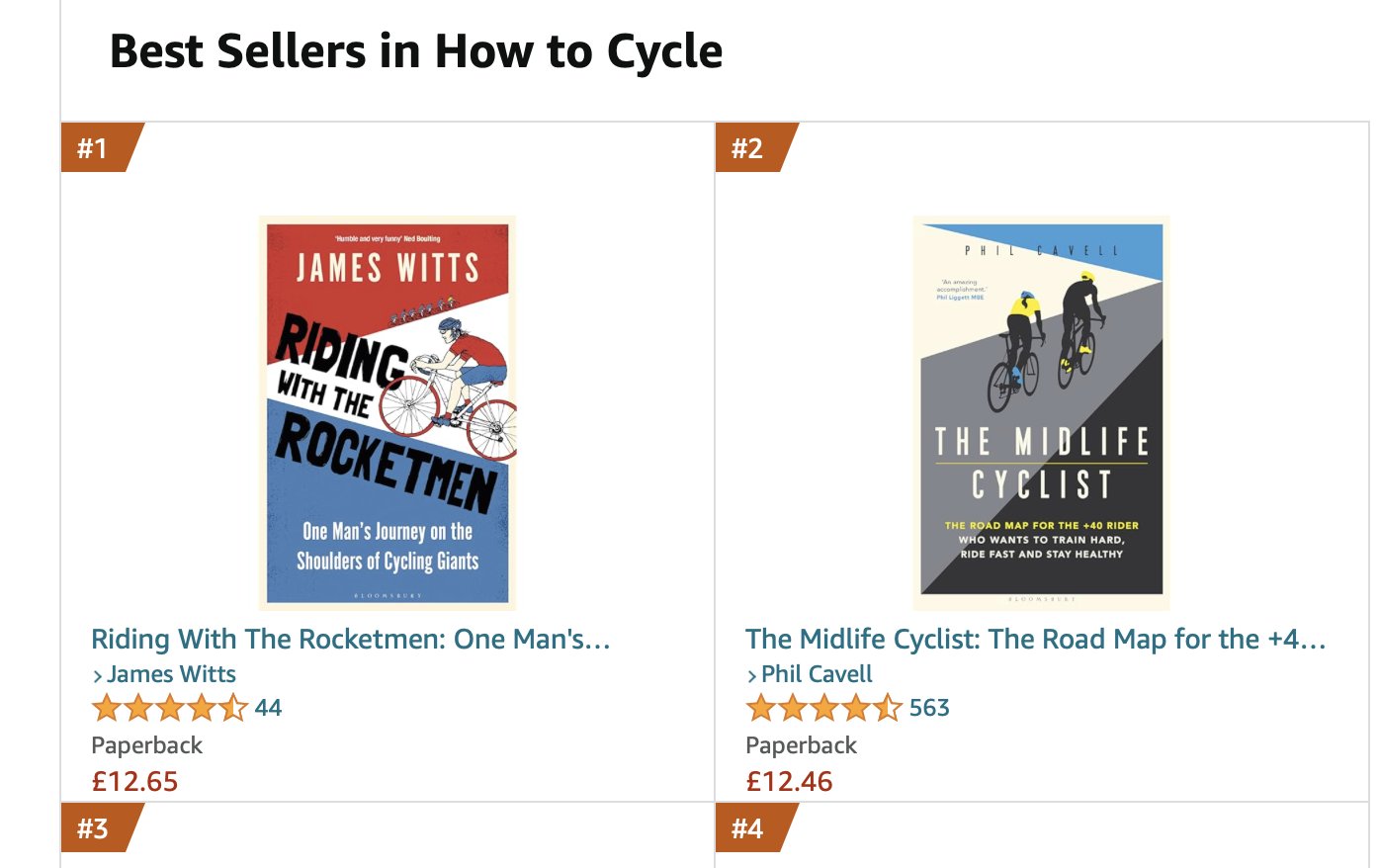1380x868 pixels.
Task: Click the #1 rank badge
Action: point(102,148)
